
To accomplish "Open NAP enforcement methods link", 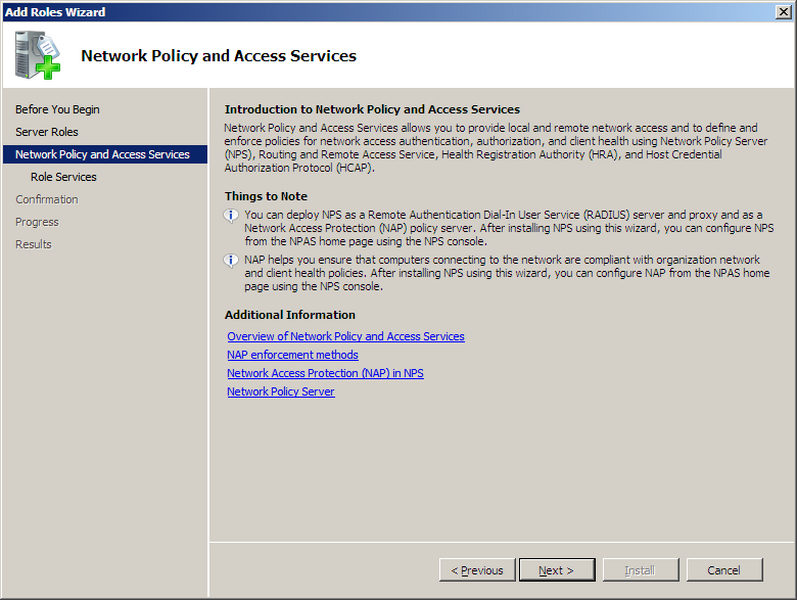I will click(x=293, y=354).
